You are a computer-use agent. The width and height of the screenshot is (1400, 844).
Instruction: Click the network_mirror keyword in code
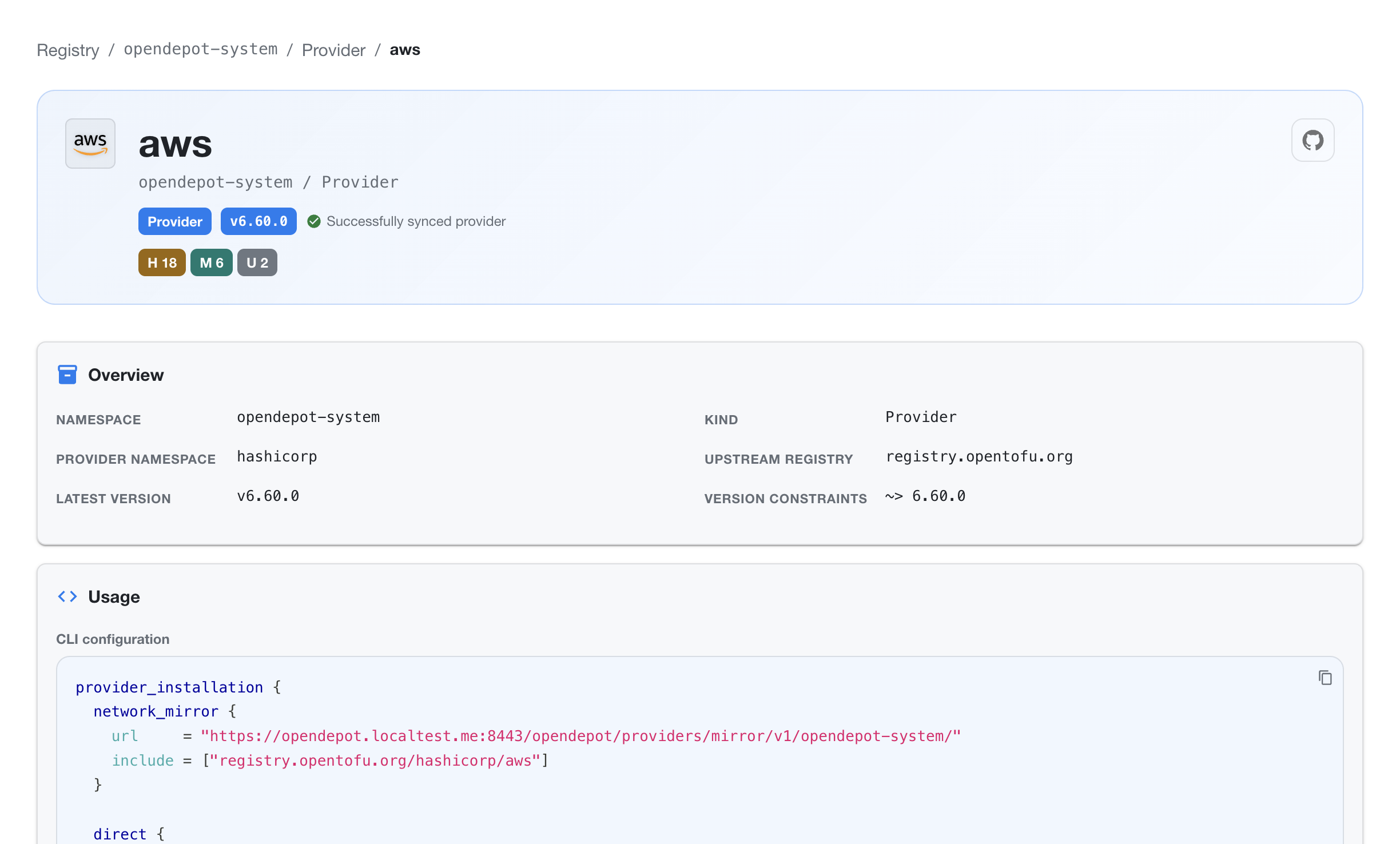coord(156,711)
